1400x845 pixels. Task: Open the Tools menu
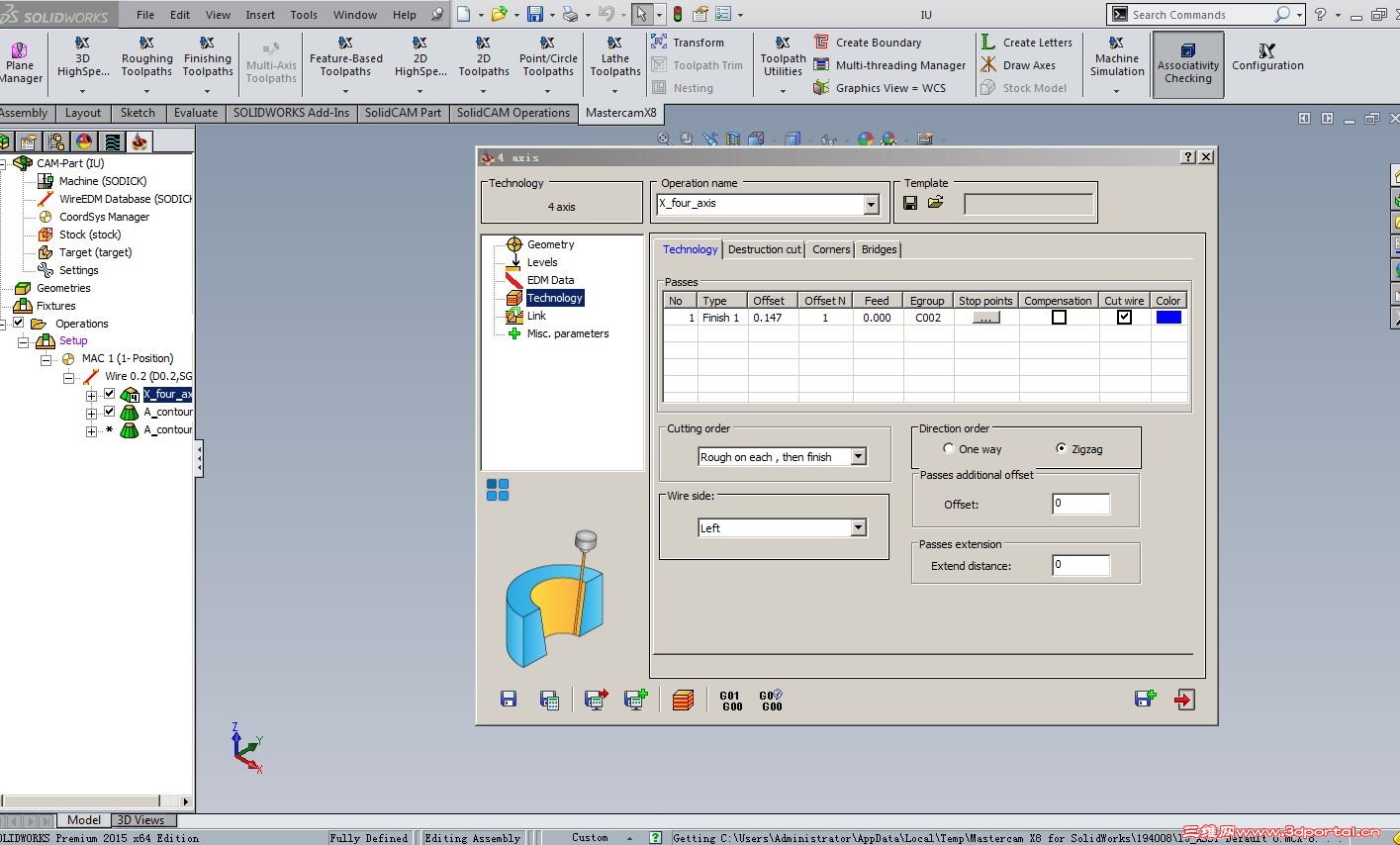[304, 15]
